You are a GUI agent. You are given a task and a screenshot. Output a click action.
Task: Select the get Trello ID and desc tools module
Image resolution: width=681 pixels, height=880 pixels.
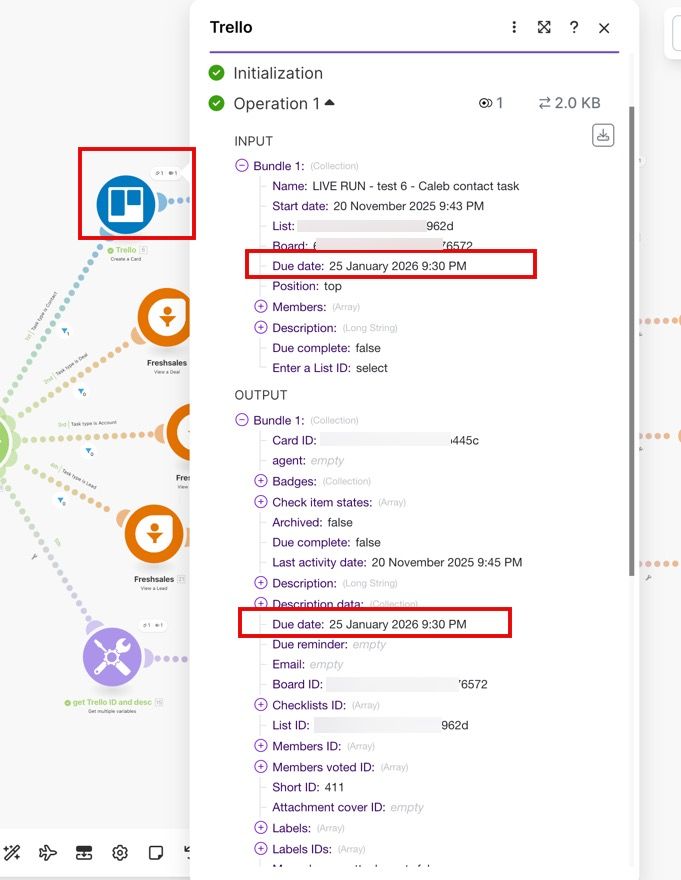tap(112, 657)
